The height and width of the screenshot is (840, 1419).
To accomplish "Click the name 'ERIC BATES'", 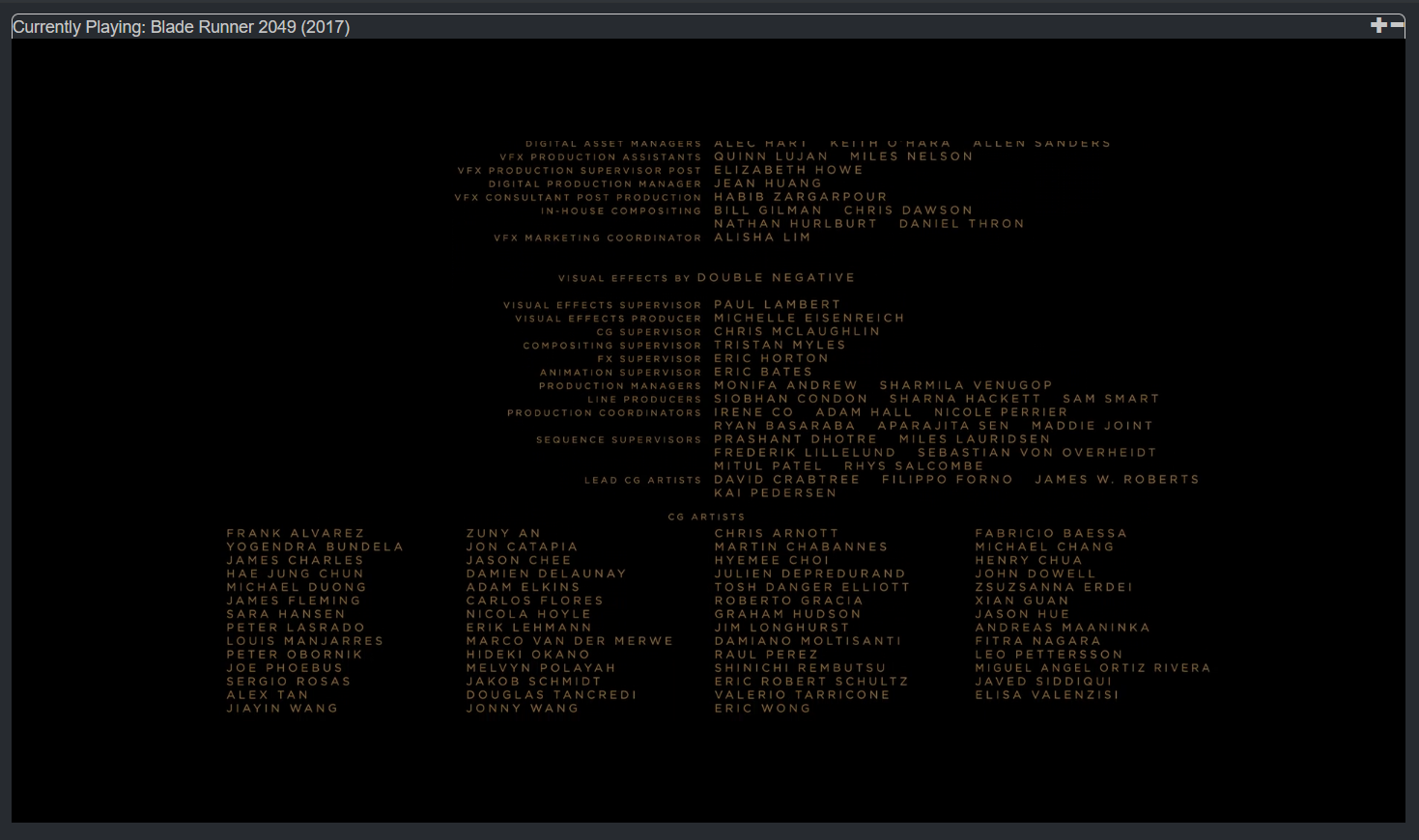I will (763, 372).
